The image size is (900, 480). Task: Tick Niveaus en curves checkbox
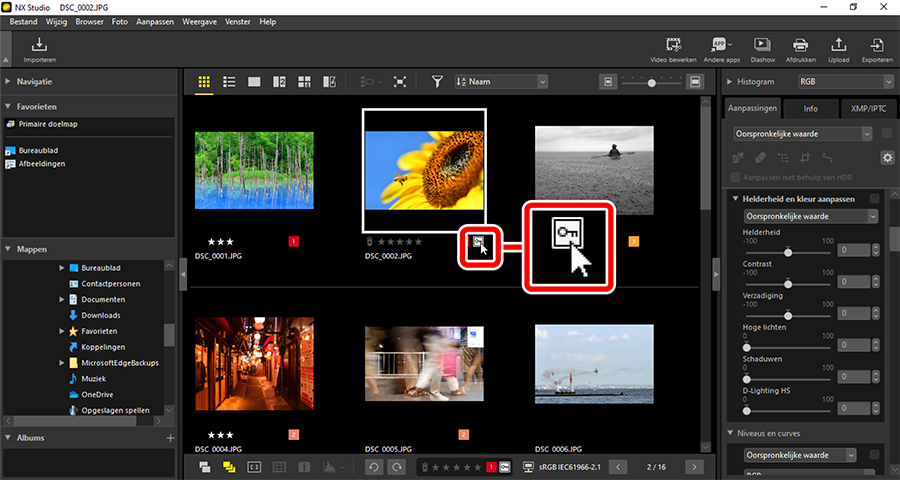pyautogui.click(x=874, y=455)
